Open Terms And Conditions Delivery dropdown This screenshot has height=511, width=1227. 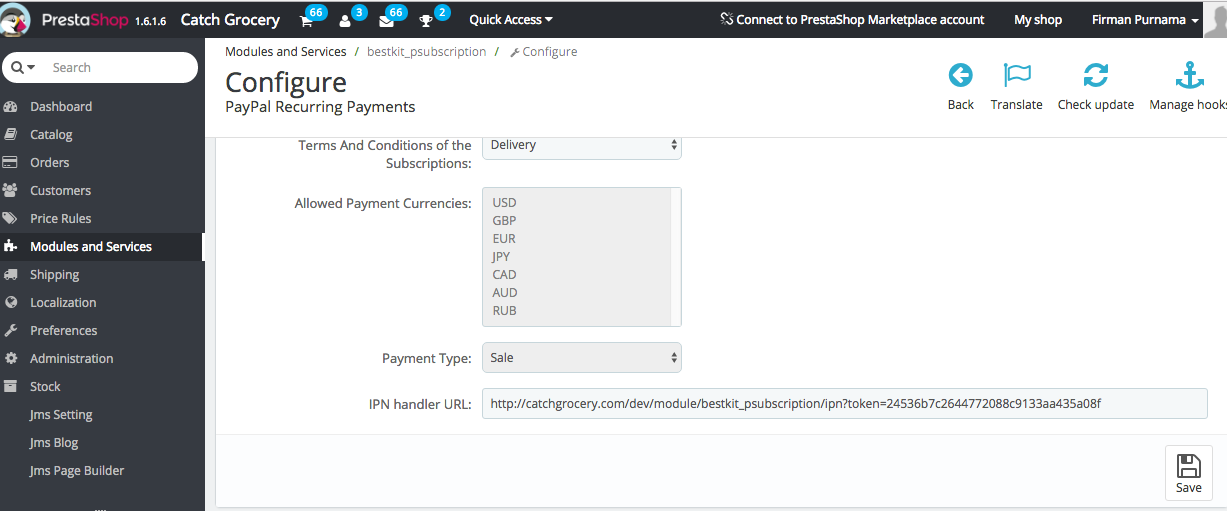582,145
